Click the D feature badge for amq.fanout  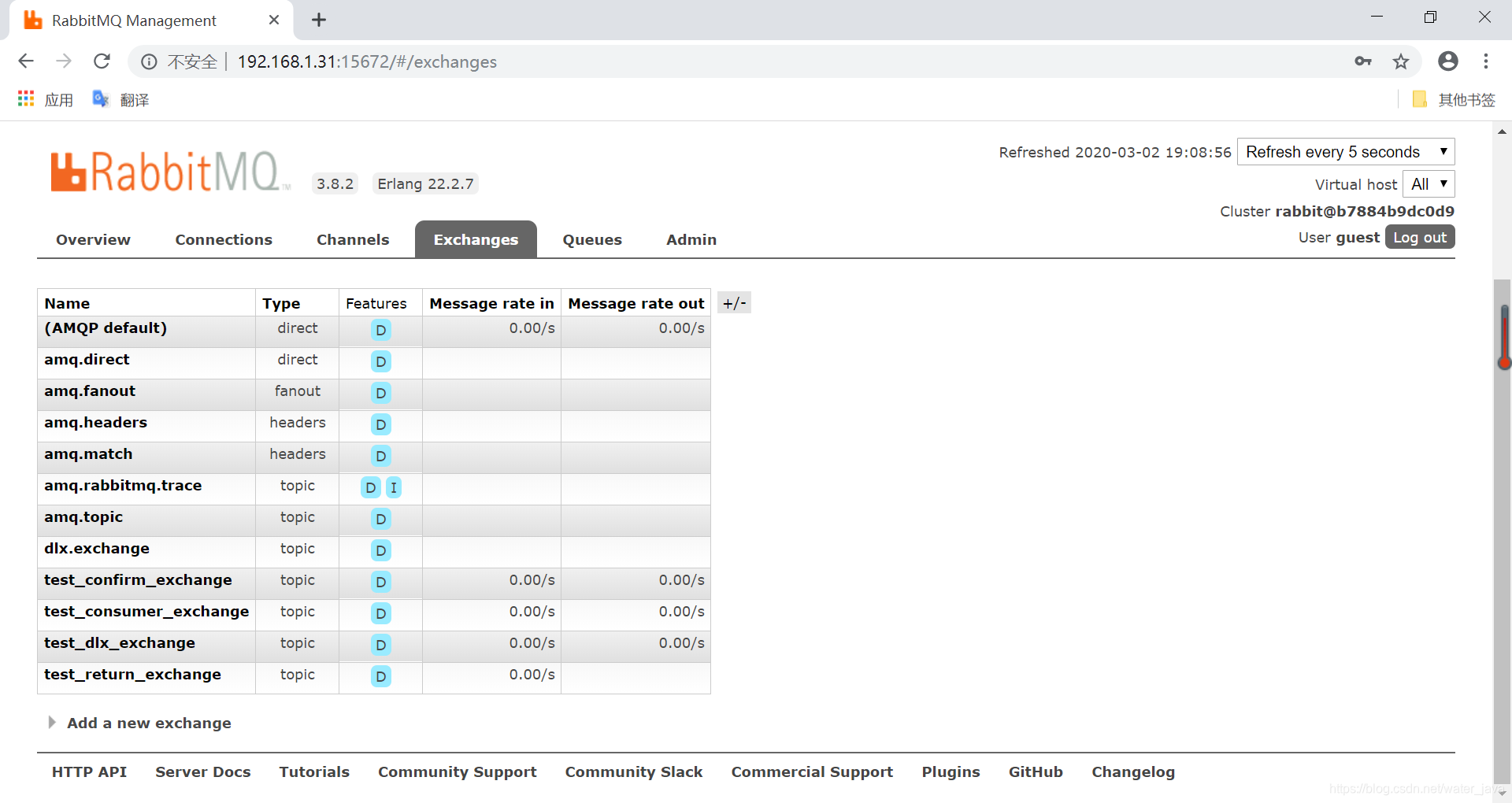coord(381,393)
